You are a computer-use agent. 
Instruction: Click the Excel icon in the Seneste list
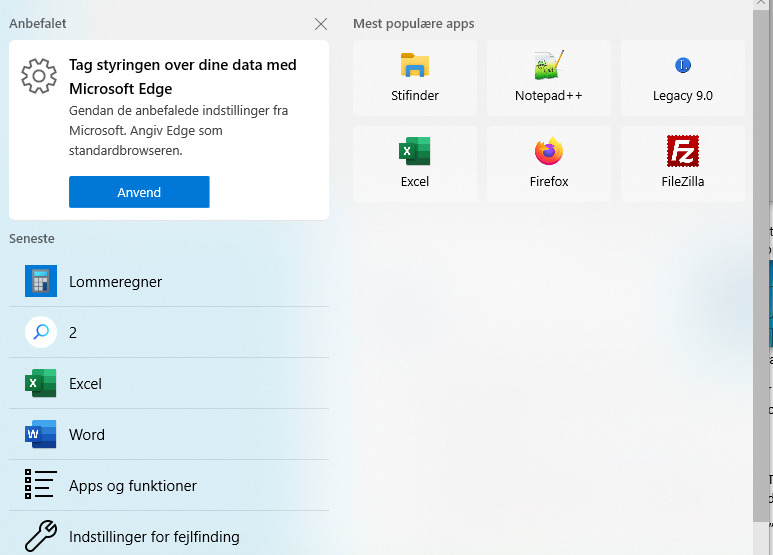tap(41, 383)
